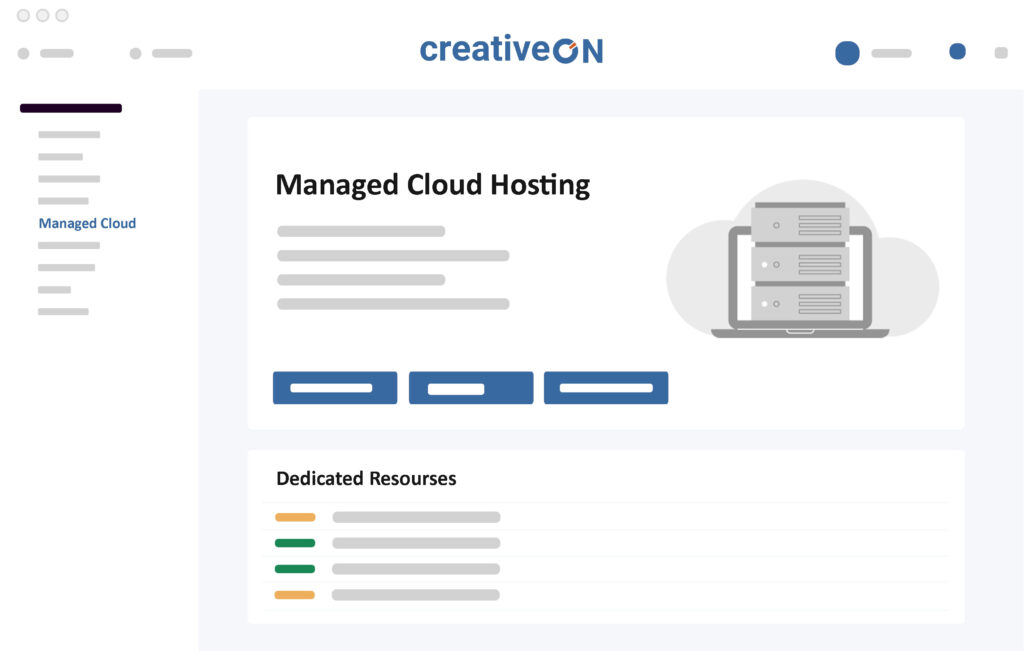The width and height of the screenshot is (1024, 651).
Task: Toggle the green badge on the second resource row
Action: pos(295,543)
